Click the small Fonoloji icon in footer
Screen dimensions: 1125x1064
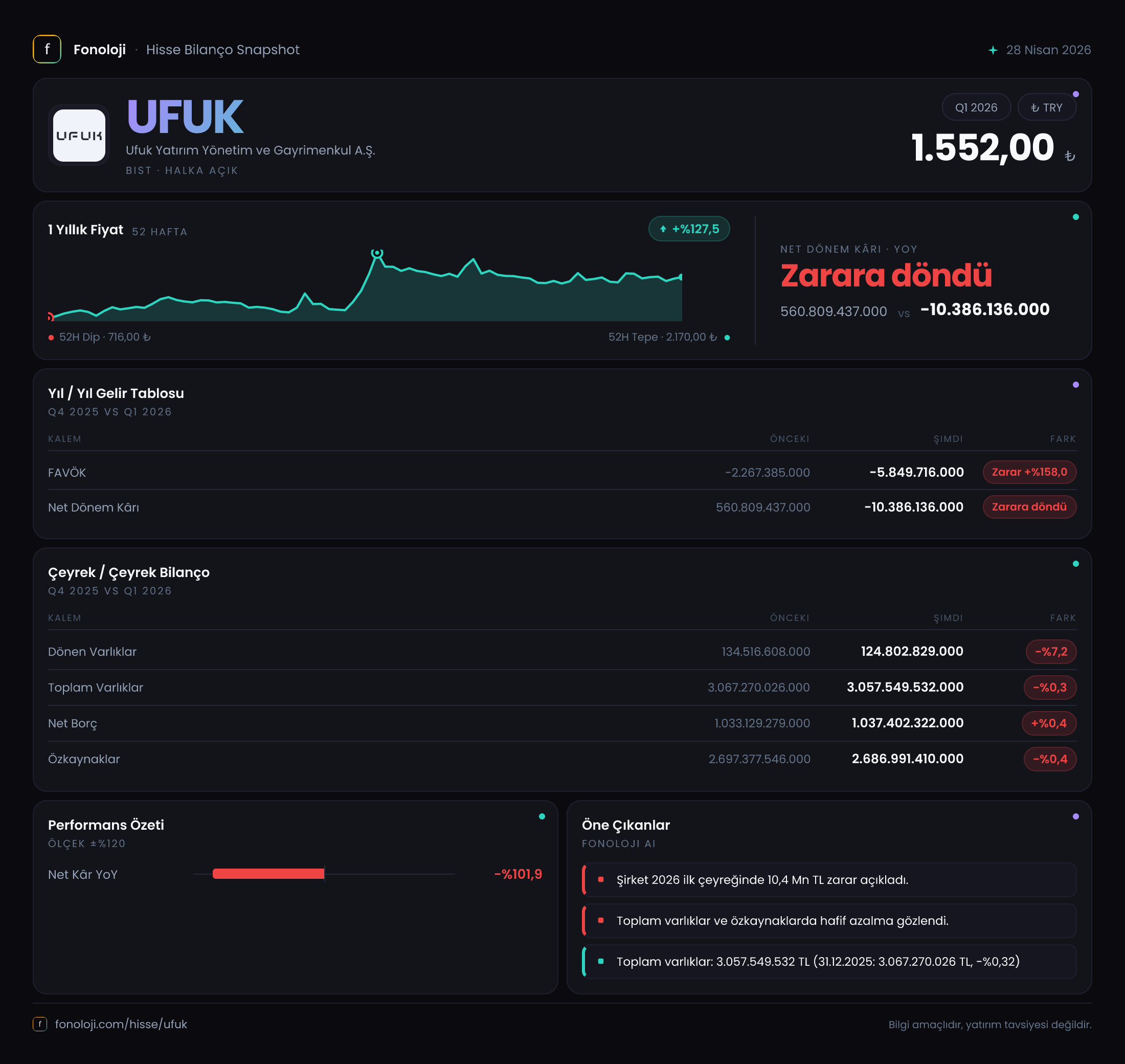(40, 1024)
